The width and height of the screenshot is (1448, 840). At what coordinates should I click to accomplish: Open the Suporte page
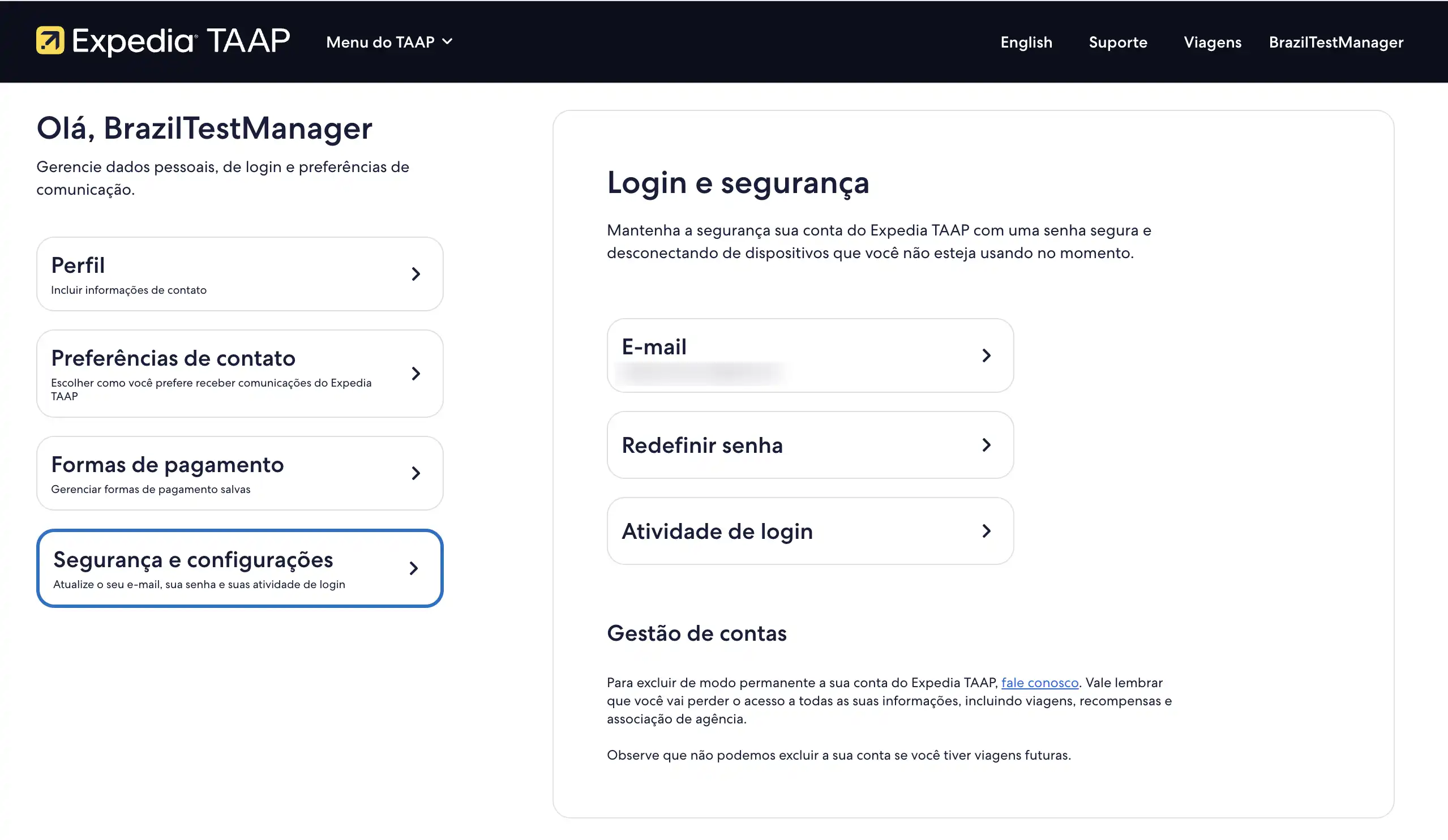pyautogui.click(x=1117, y=42)
